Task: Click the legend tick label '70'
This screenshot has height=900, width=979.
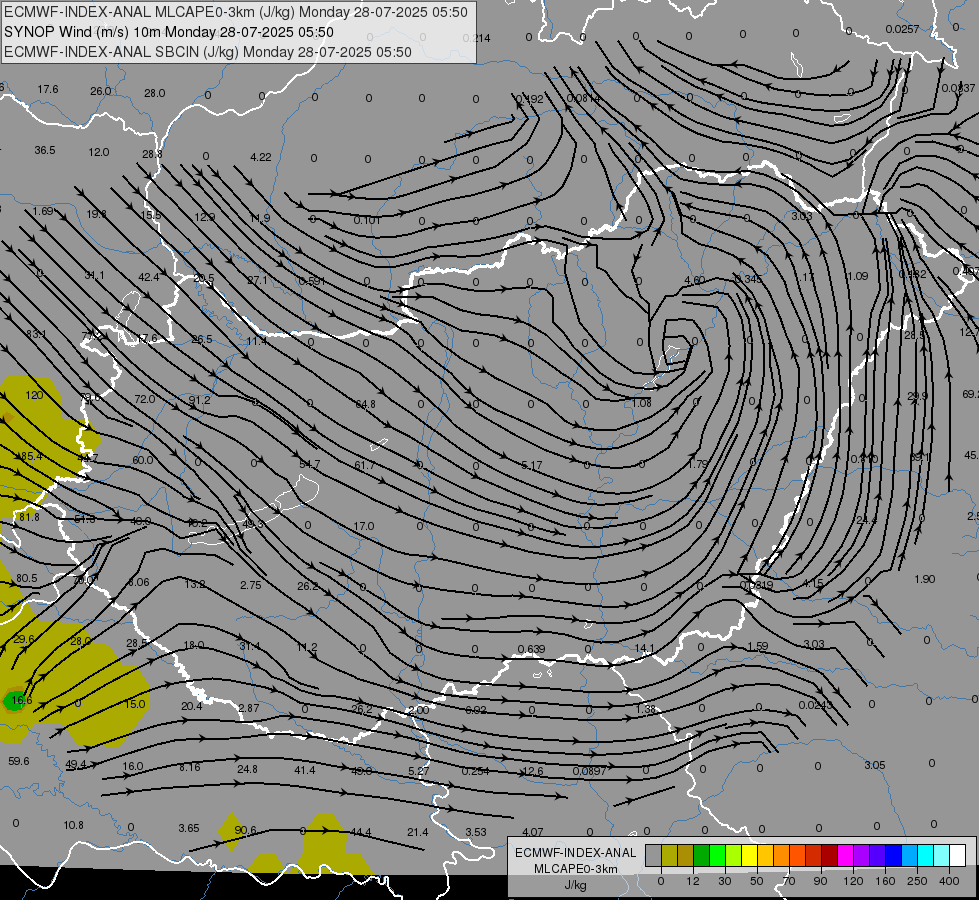Action: [x=789, y=881]
